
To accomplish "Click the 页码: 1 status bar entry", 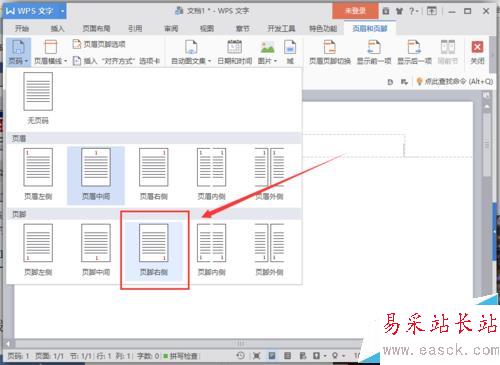I will click(18, 356).
